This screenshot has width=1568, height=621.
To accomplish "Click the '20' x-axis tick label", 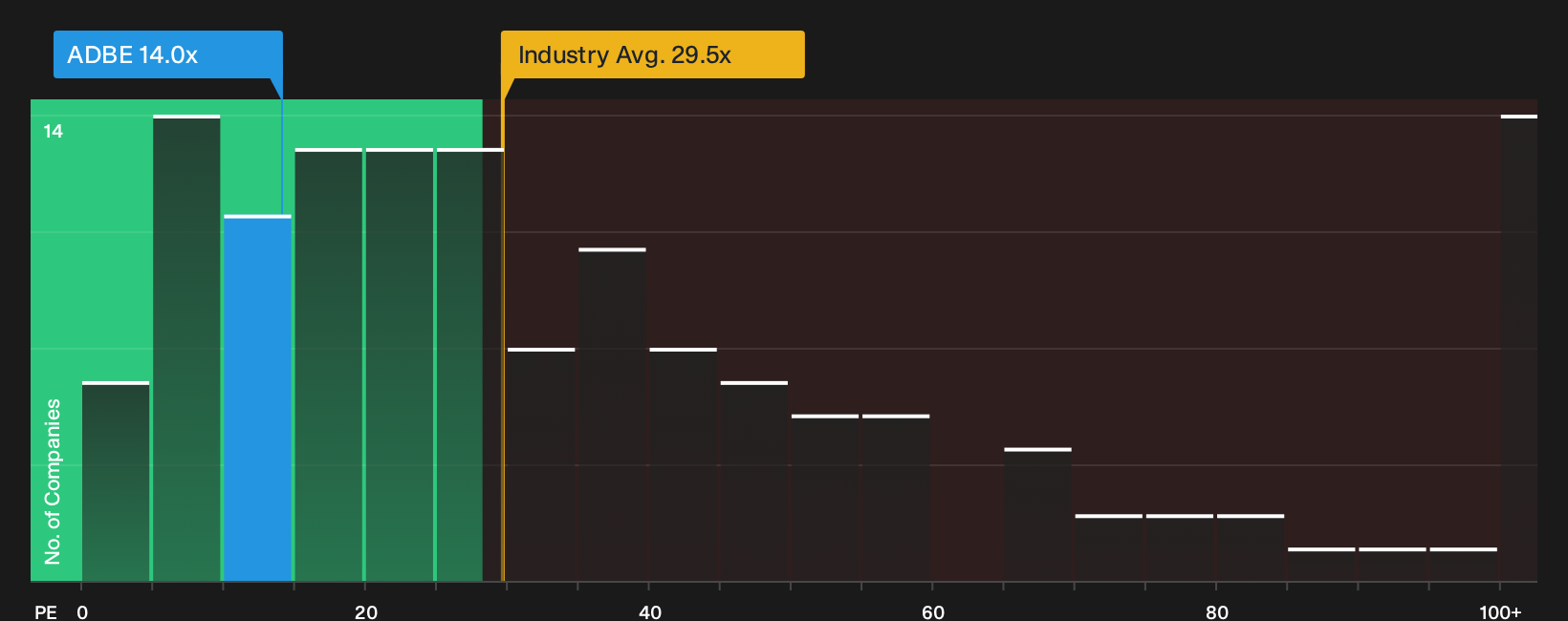I will [x=366, y=612].
